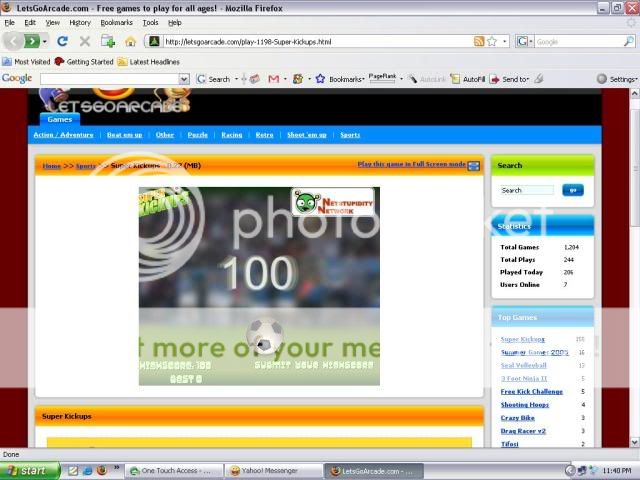Open Free Kick Challenge in Top Games
Viewport: 640px width, 480px height.
(x=531, y=391)
